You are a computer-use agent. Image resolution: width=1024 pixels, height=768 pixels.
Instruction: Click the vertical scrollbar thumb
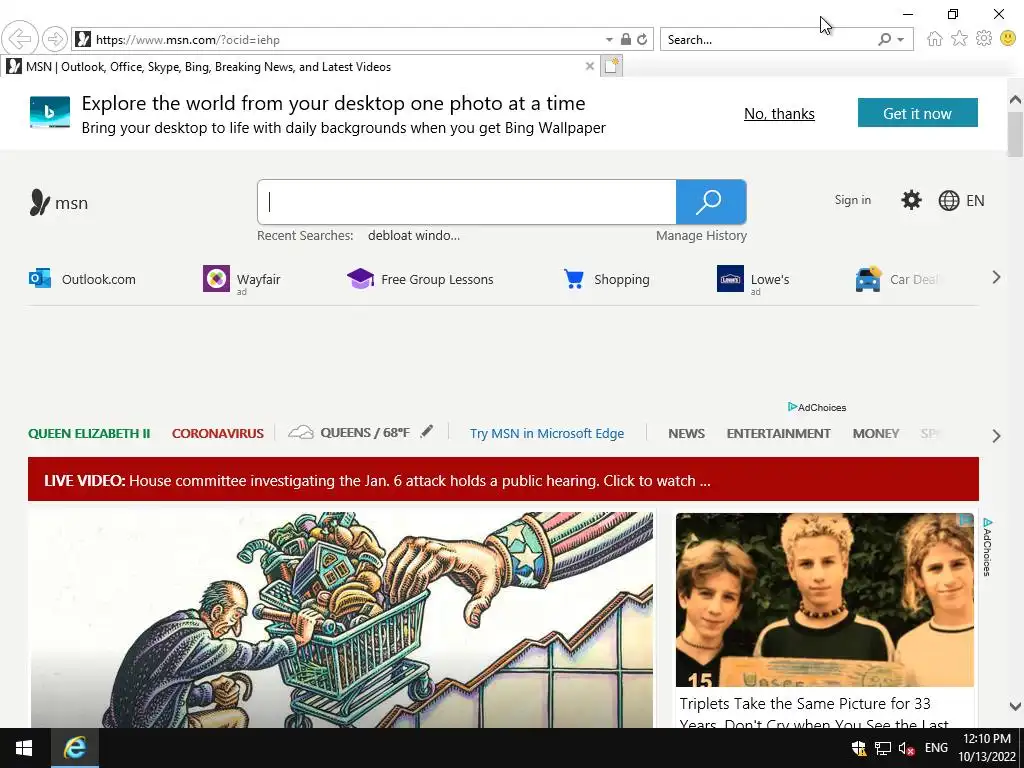(1015, 134)
